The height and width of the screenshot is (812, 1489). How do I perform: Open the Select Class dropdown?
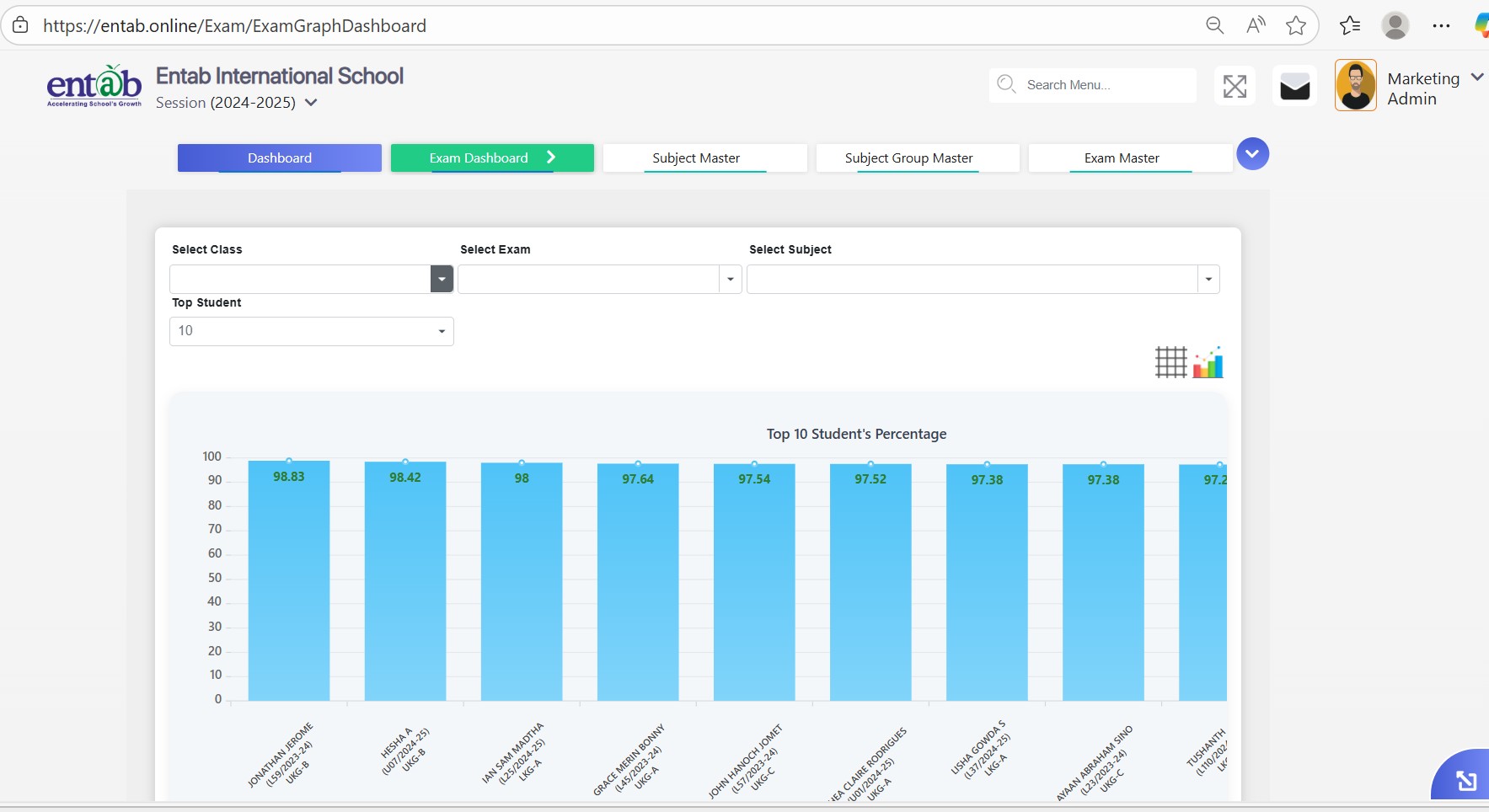coord(442,279)
